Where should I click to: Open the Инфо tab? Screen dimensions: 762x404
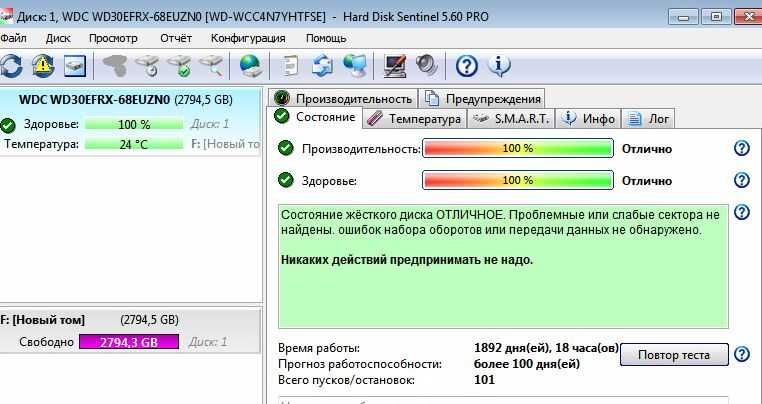coord(588,119)
